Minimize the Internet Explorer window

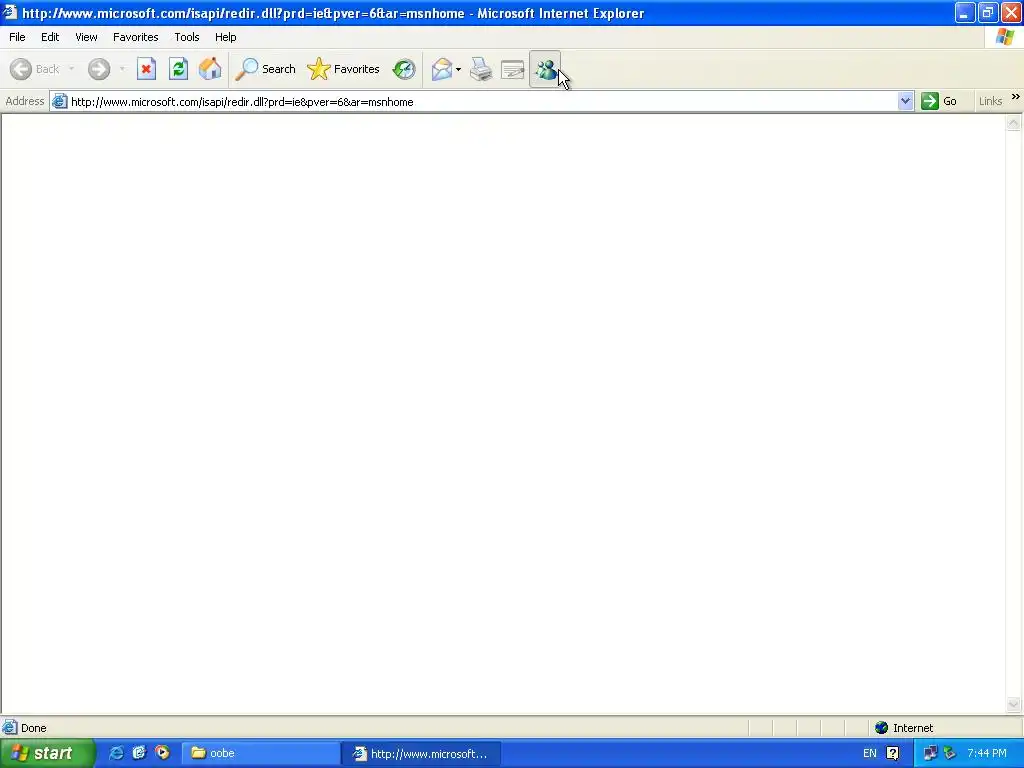click(965, 13)
